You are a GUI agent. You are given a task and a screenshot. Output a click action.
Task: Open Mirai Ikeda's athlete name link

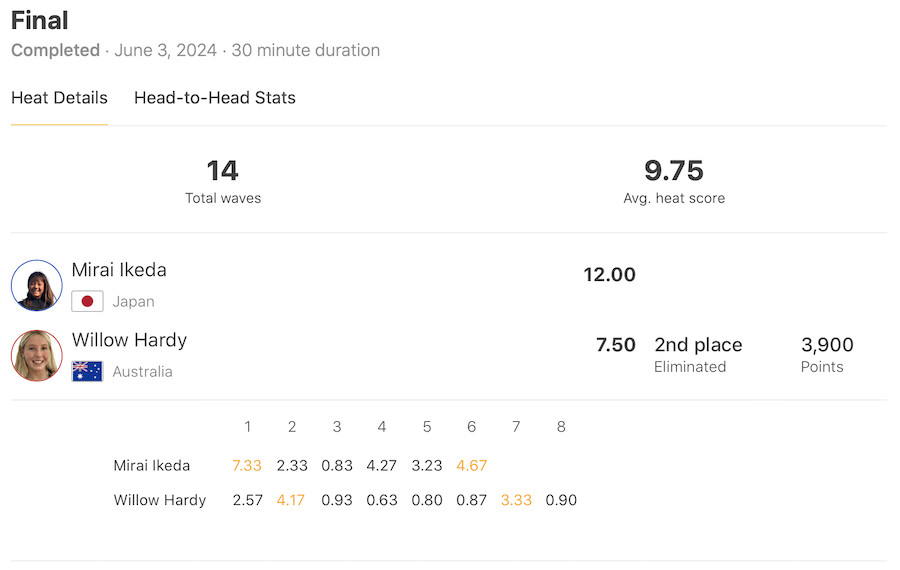pos(119,270)
